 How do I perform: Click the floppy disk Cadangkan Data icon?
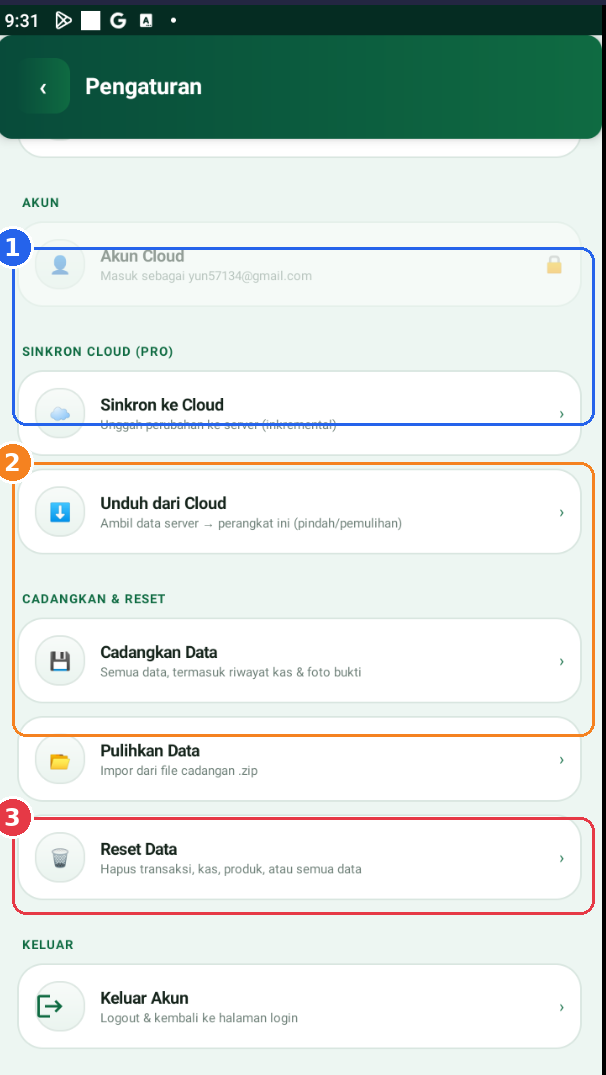(60, 661)
